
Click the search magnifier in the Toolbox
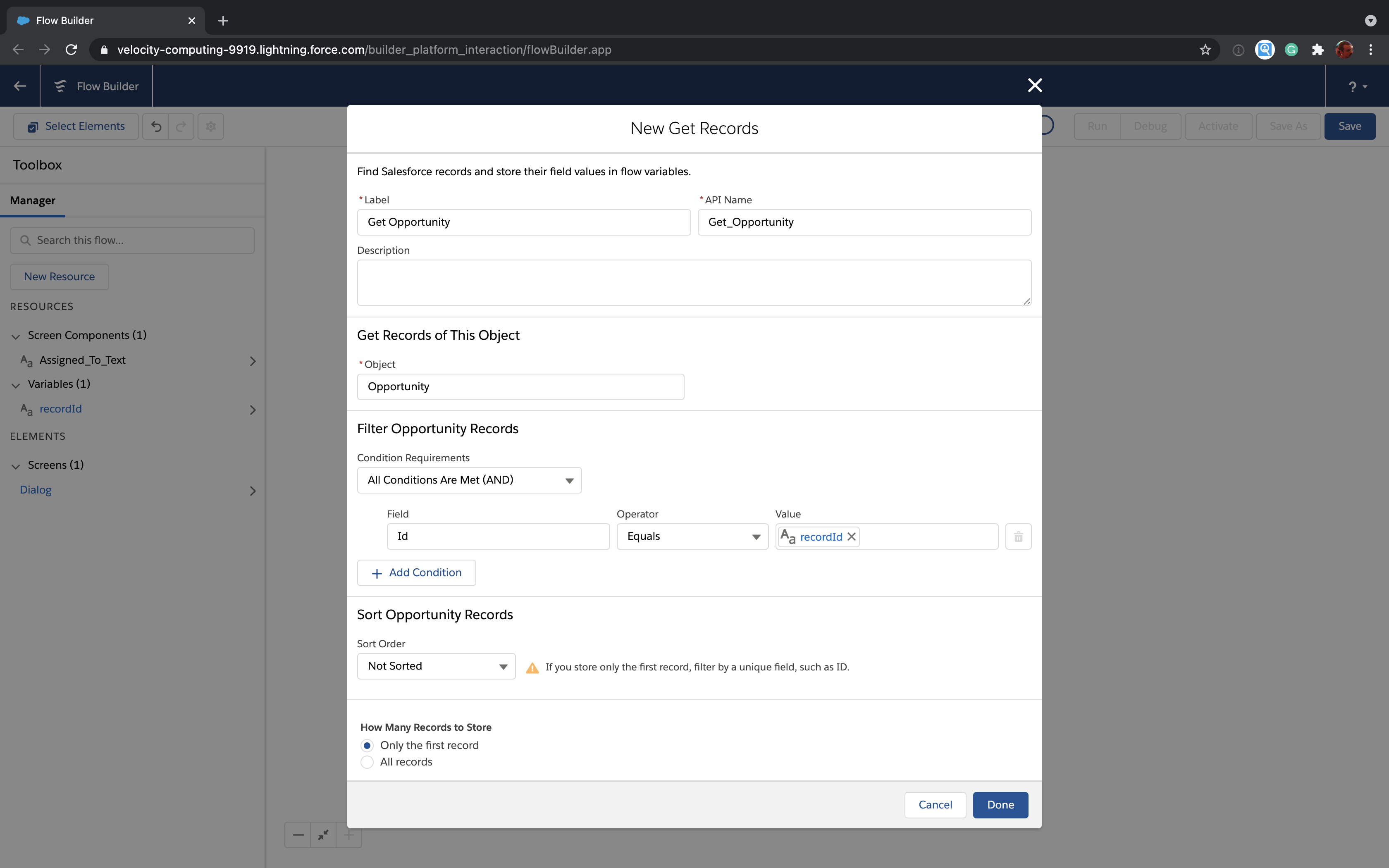[x=26, y=240]
